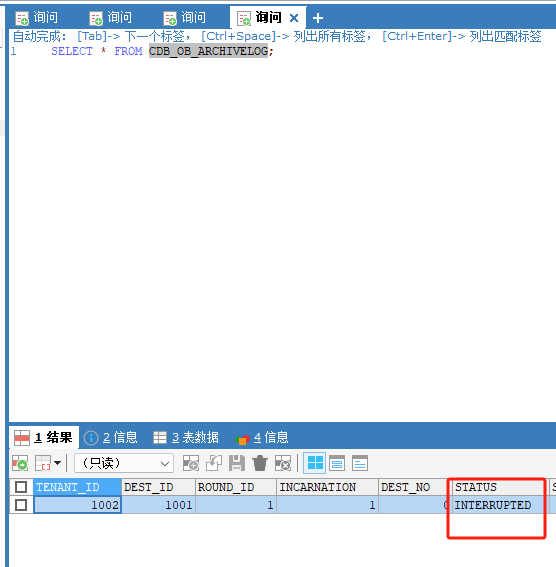Click the delete row trash icon
Screen dimensions: 556x567
pos(260,463)
